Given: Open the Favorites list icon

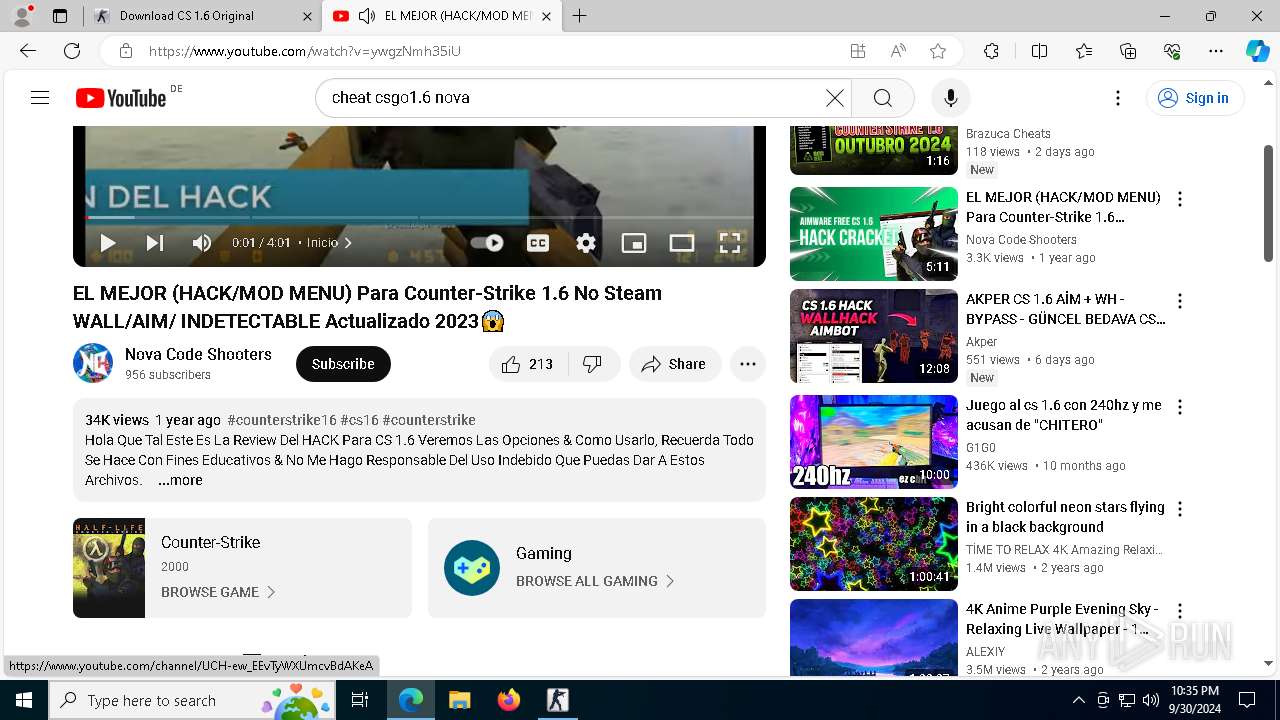Looking at the screenshot, I should (1084, 51).
